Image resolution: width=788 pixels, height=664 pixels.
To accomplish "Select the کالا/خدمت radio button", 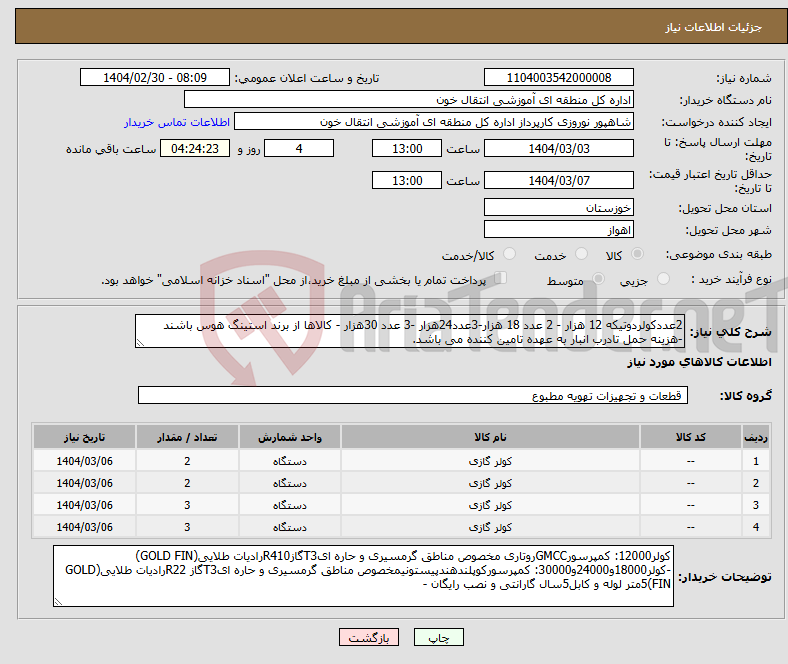I will tap(510, 254).
